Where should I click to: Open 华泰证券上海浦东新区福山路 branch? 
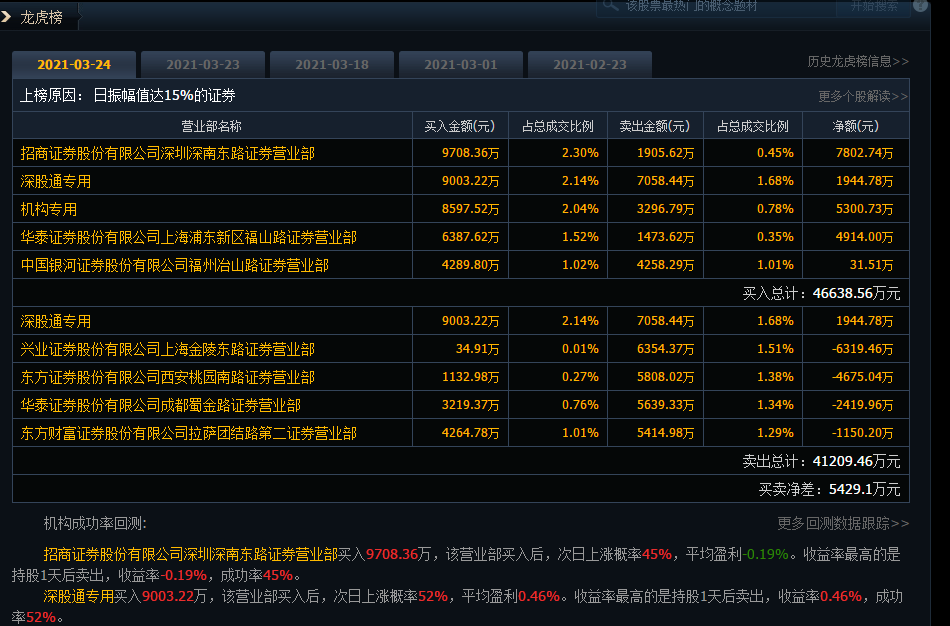(x=188, y=237)
